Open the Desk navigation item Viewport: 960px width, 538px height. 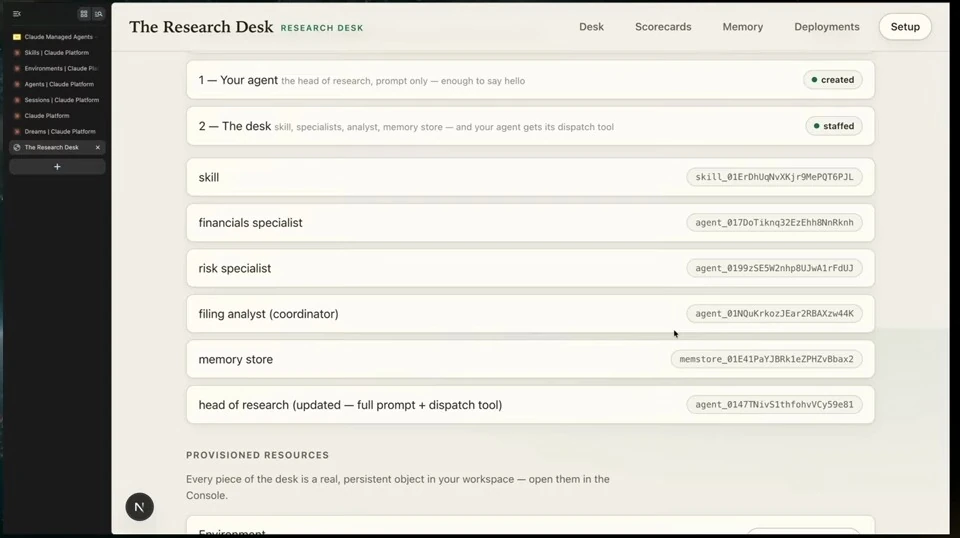[x=591, y=27]
